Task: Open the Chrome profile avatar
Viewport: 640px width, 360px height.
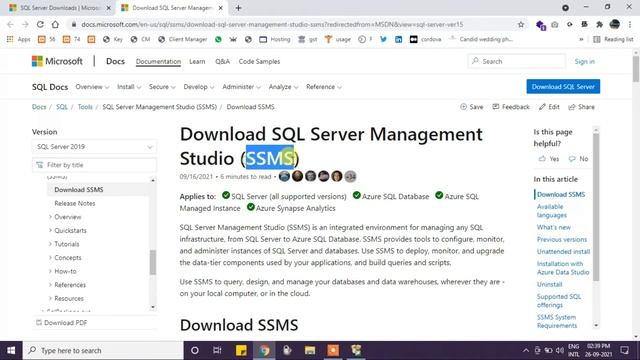Action: (x=615, y=24)
